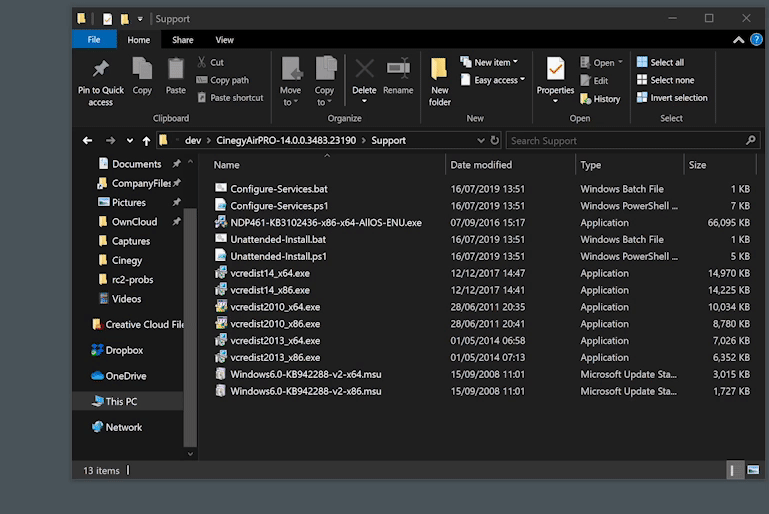Switch to the Share ribbon tab
The image size is (769, 514).
click(x=182, y=40)
